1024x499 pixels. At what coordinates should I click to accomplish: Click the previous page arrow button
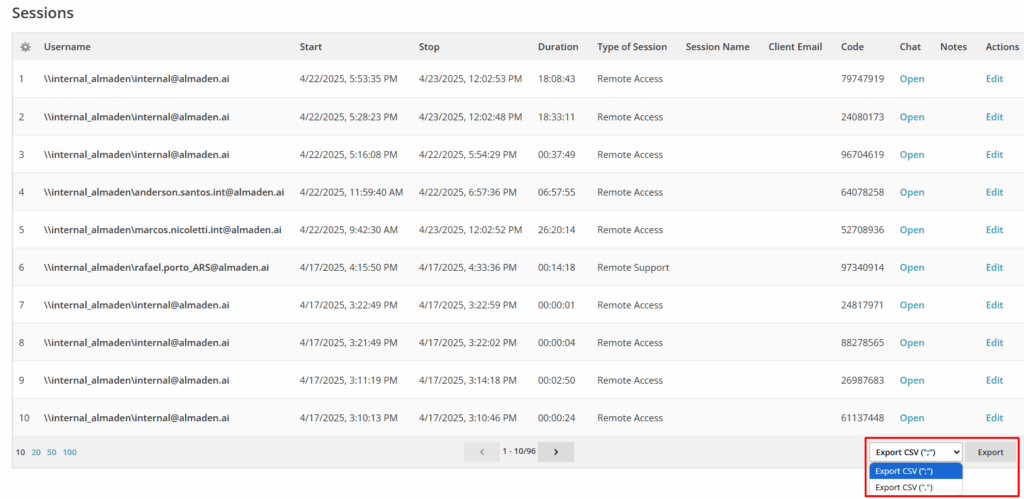point(481,452)
